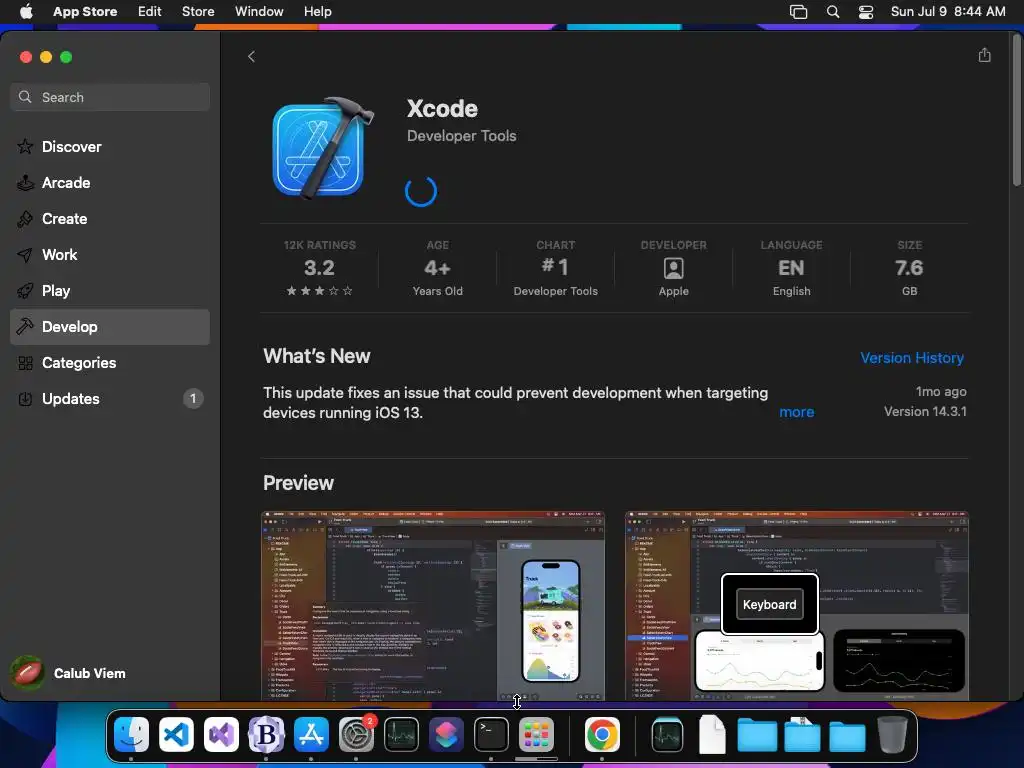
Task: Select Develop in the sidebar
Action: pos(110,327)
